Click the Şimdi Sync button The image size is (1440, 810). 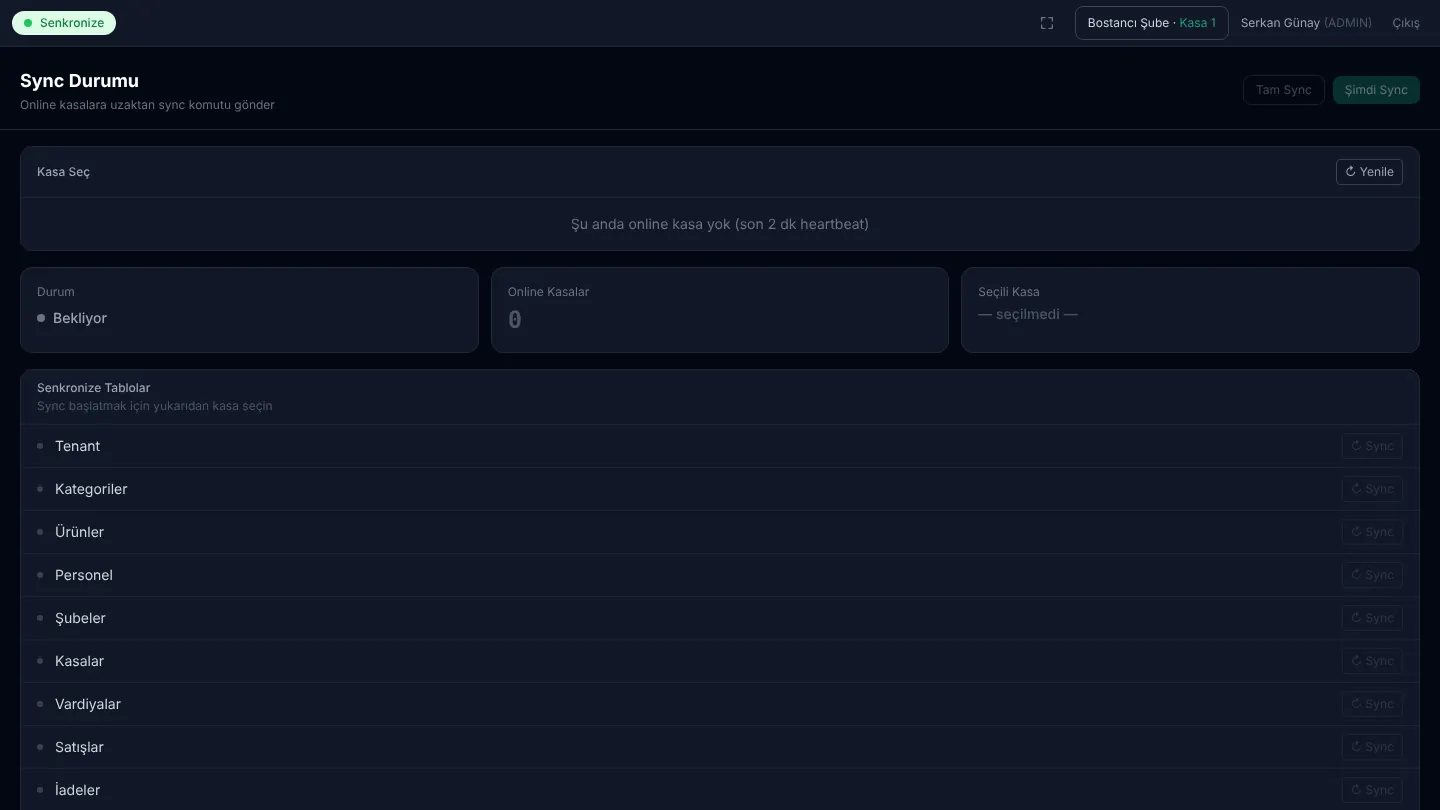point(1376,90)
